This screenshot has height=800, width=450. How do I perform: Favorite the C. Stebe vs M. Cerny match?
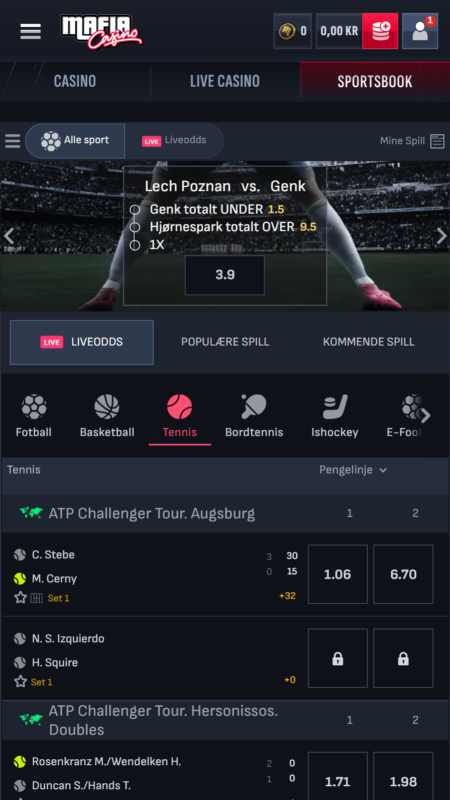[20, 597]
